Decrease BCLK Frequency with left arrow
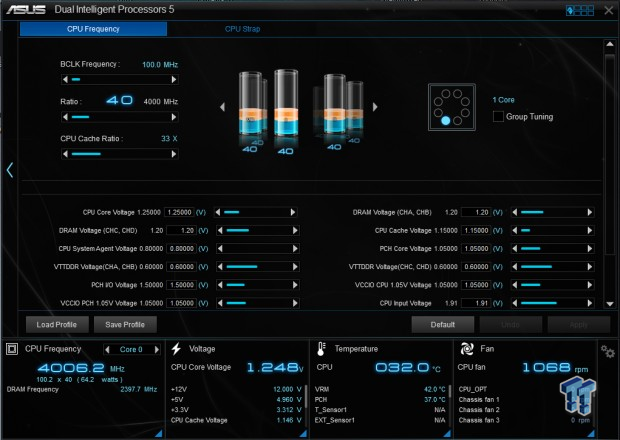620x440 pixels. pos(65,79)
